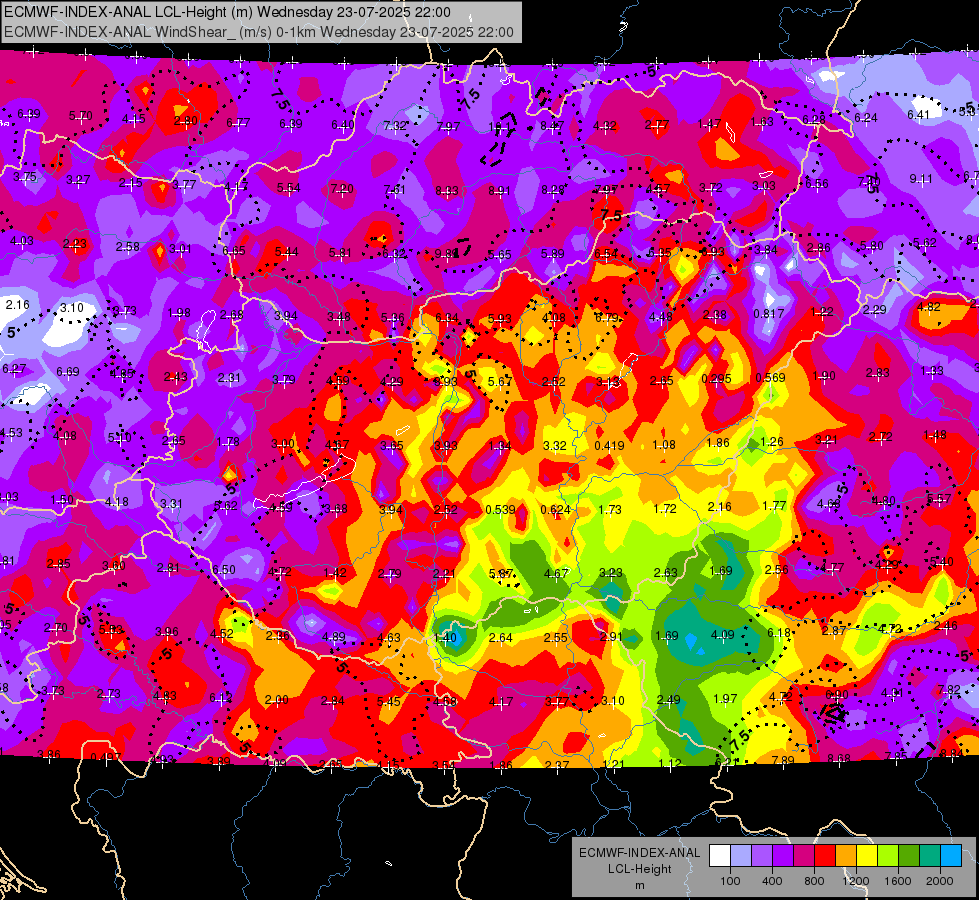Click the wind shear value 0.569
Screen dimensions: 979x900
point(770,378)
